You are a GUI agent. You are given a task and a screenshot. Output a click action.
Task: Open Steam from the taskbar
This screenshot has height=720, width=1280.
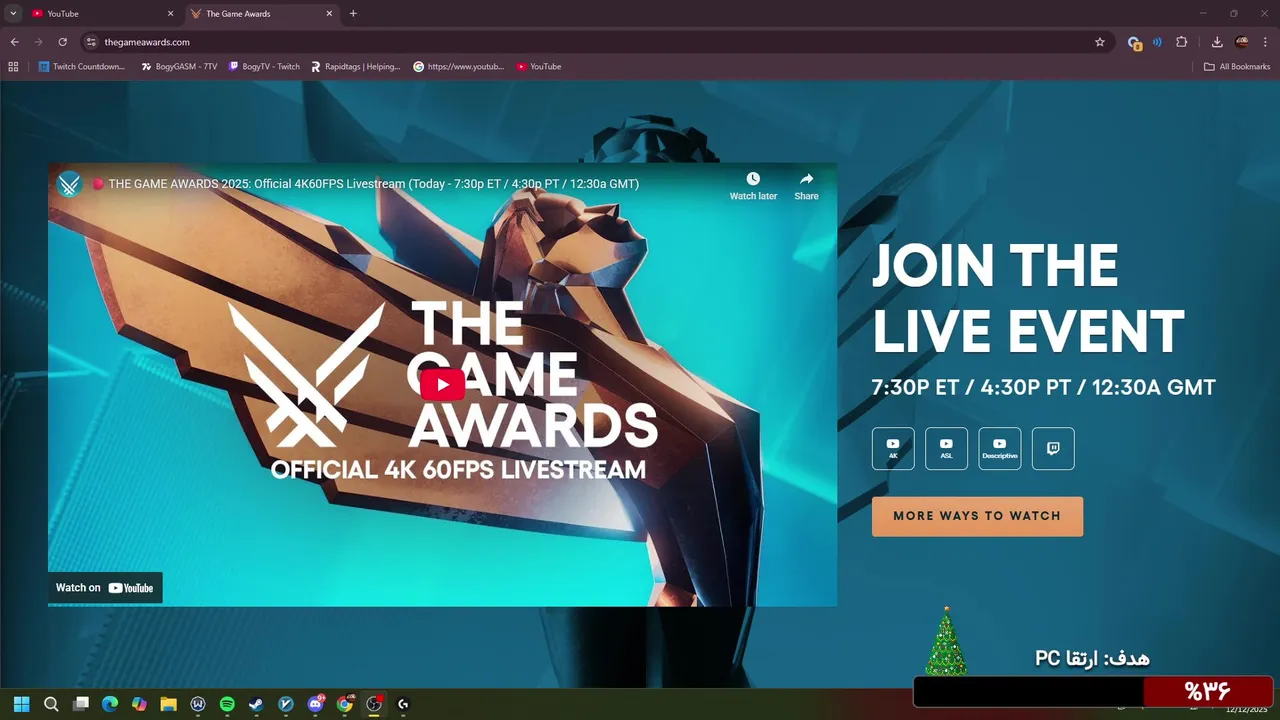tap(256, 704)
